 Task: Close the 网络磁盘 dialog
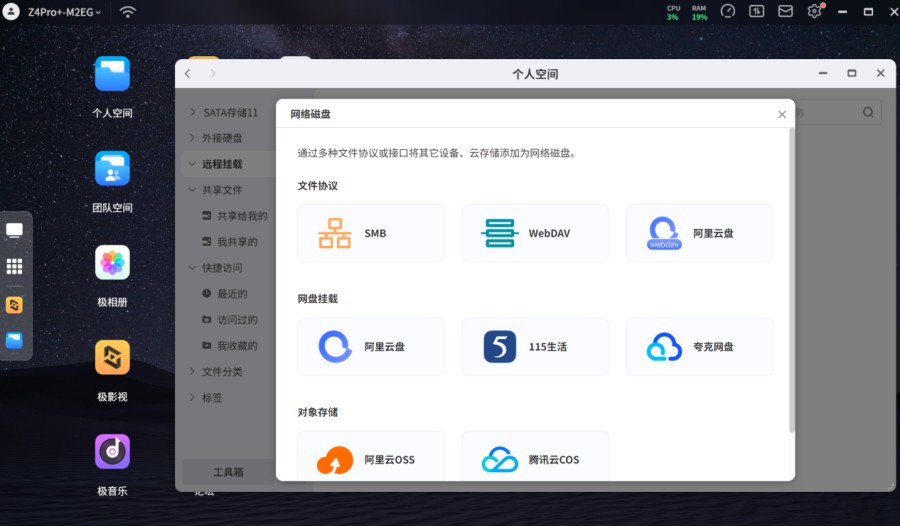click(782, 114)
